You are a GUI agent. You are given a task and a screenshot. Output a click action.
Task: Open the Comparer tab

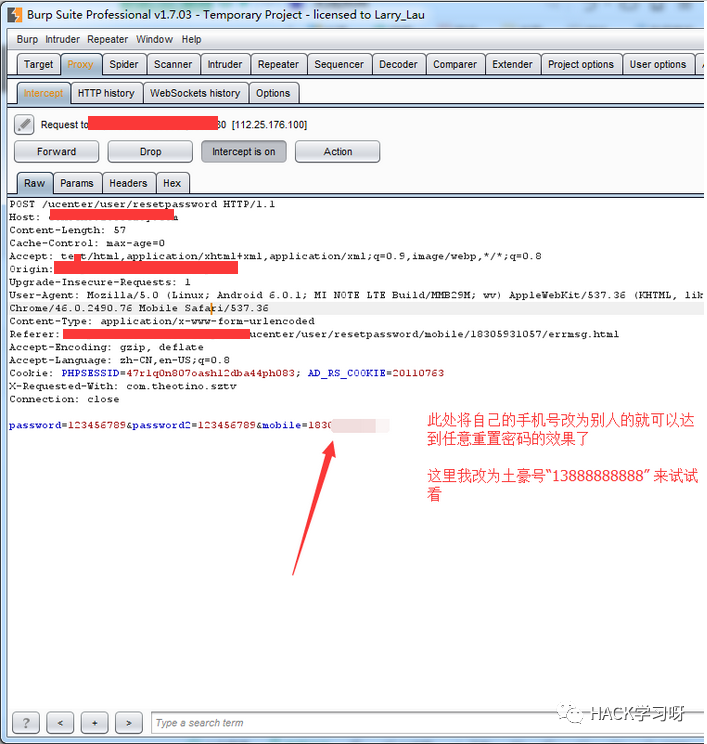pyautogui.click(x=455, y=65)
